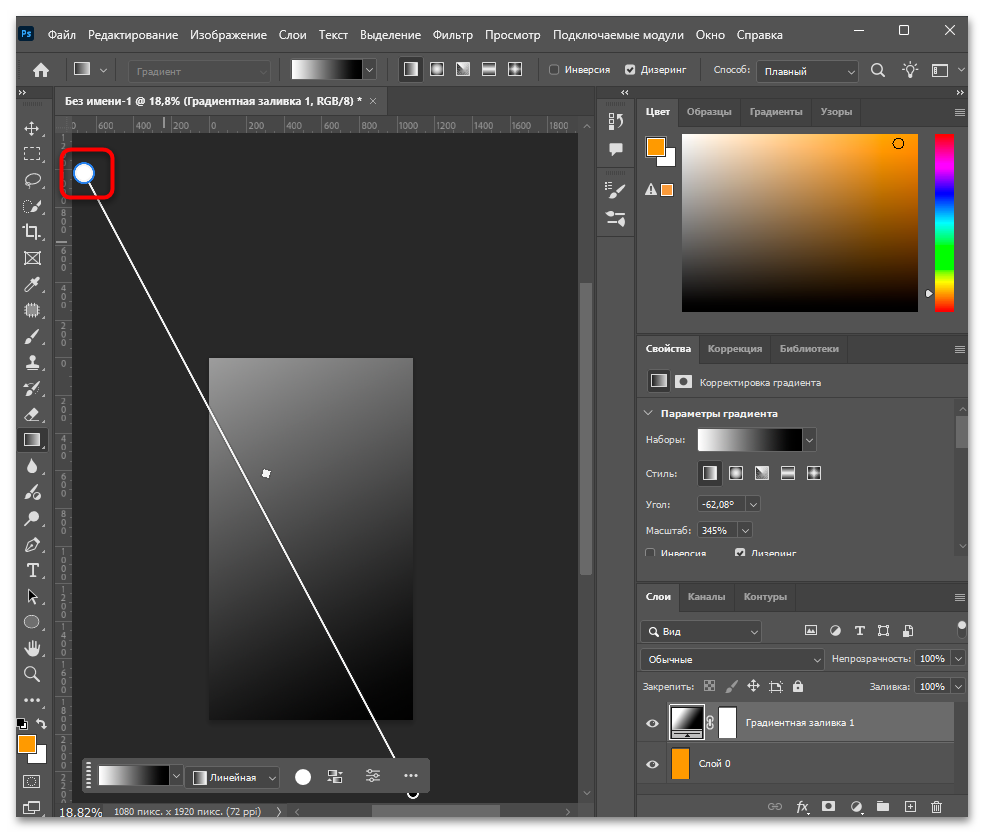
Task: Expand the Угол angle dropdown
Action: (x=753, y=504)
